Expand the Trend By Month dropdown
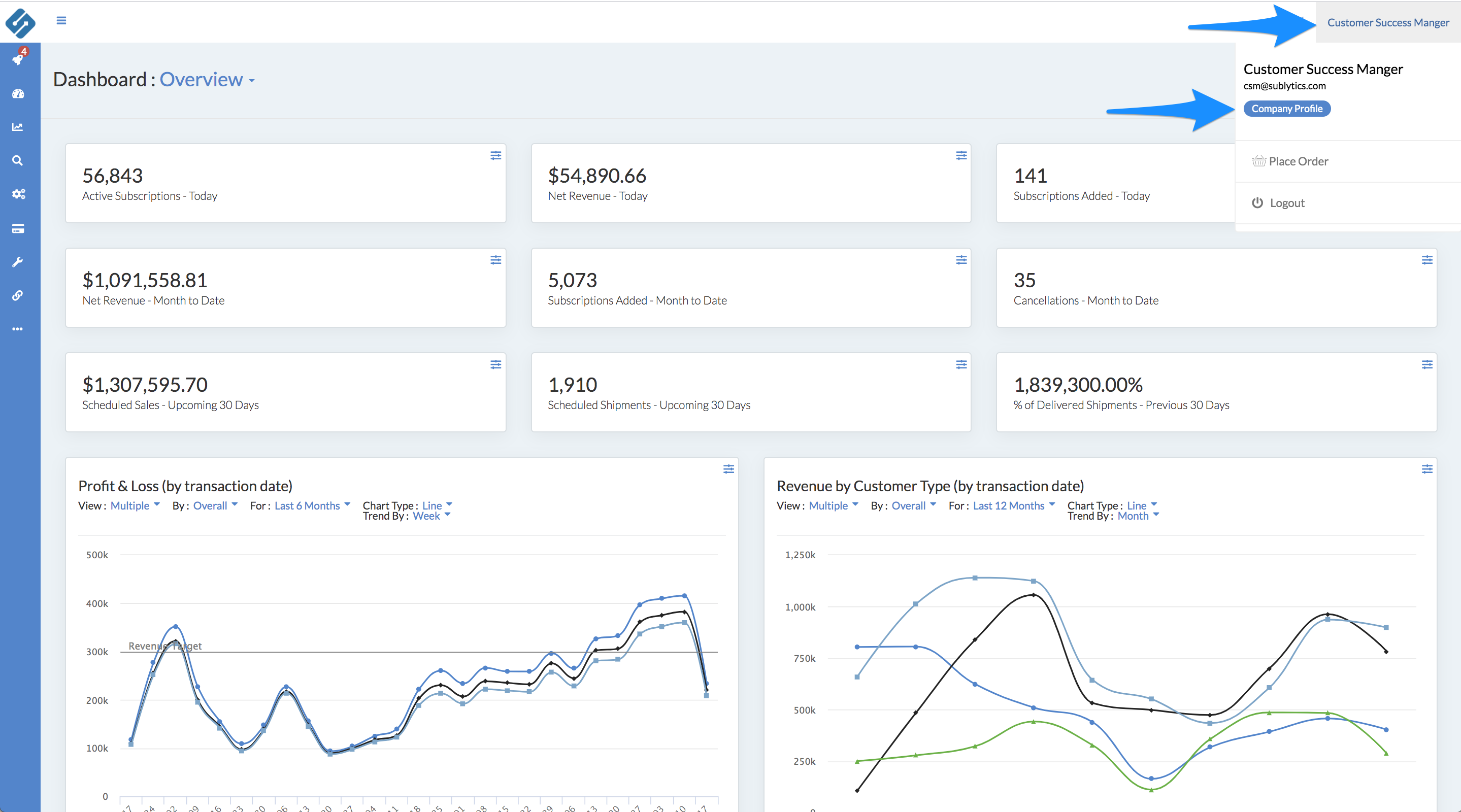 click(x=1138, y=516)
